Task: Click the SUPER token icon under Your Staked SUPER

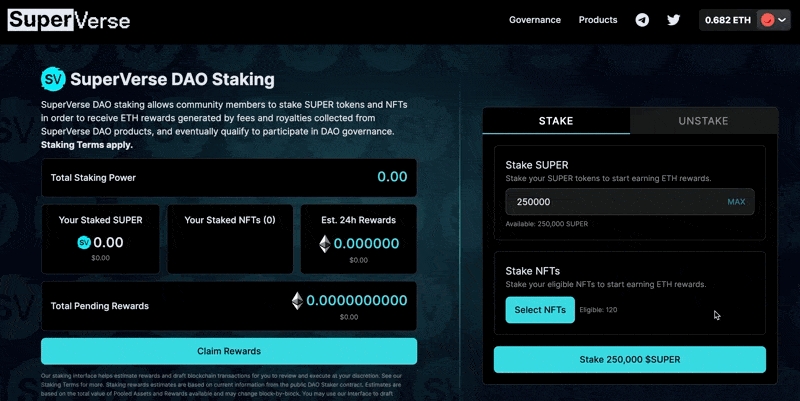Action: [x=84, y=243]
